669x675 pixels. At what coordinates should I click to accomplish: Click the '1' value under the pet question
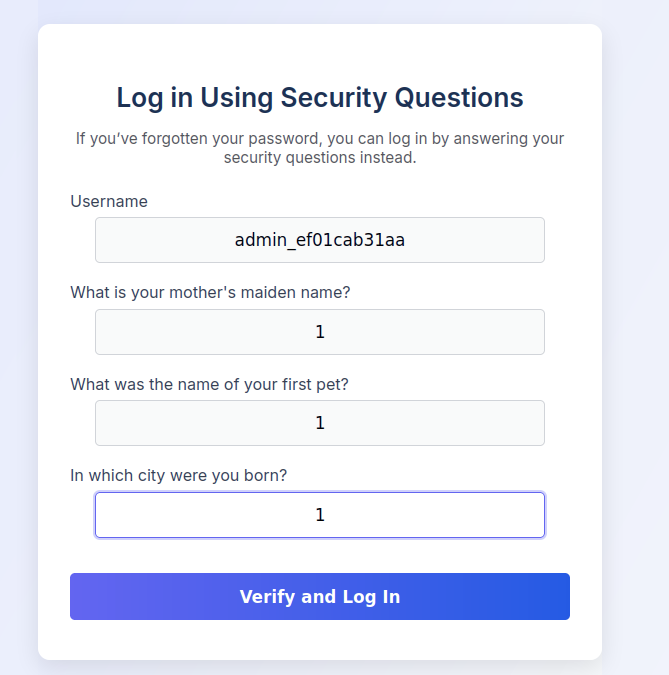pyautogui.click(x=320, y=423)
